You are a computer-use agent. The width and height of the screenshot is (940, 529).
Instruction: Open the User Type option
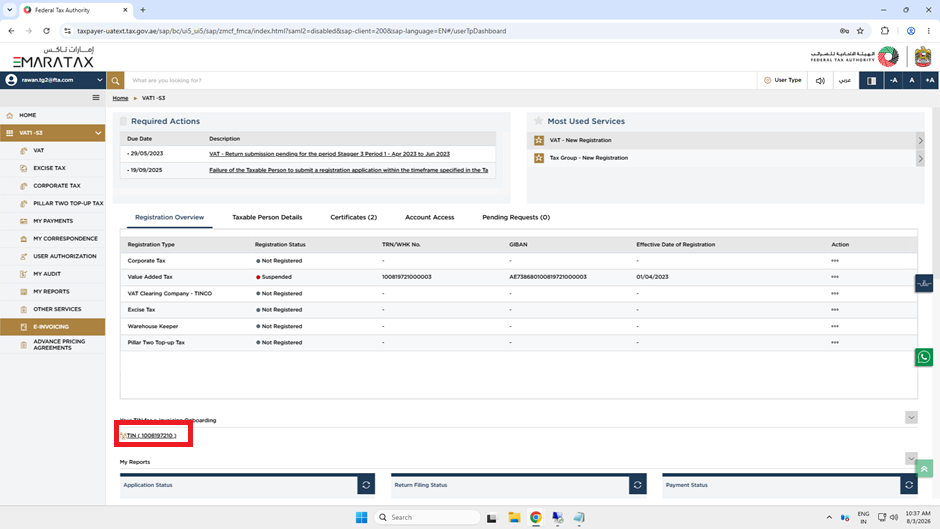783,80
